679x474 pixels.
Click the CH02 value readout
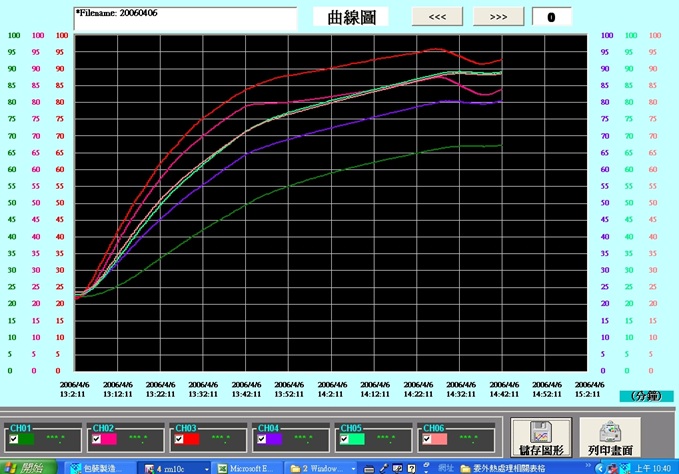[139, 439]
